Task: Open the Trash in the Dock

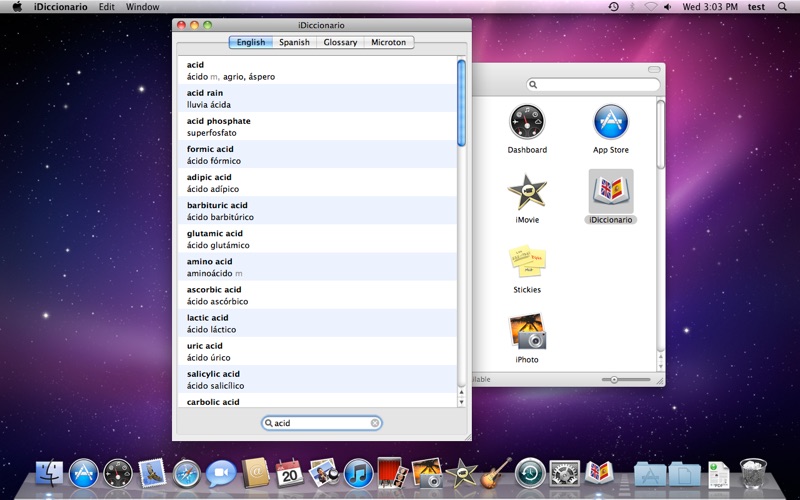Action: click(x=753, y=473)
